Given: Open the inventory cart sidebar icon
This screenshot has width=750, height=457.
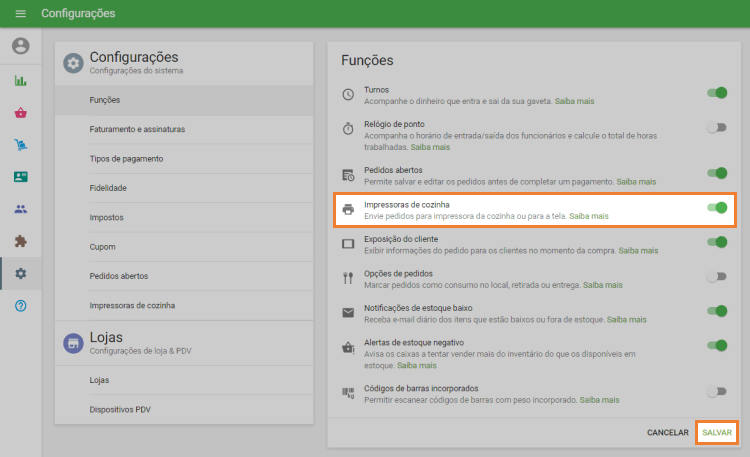Looking at the screenshot, I should point(21,145).
